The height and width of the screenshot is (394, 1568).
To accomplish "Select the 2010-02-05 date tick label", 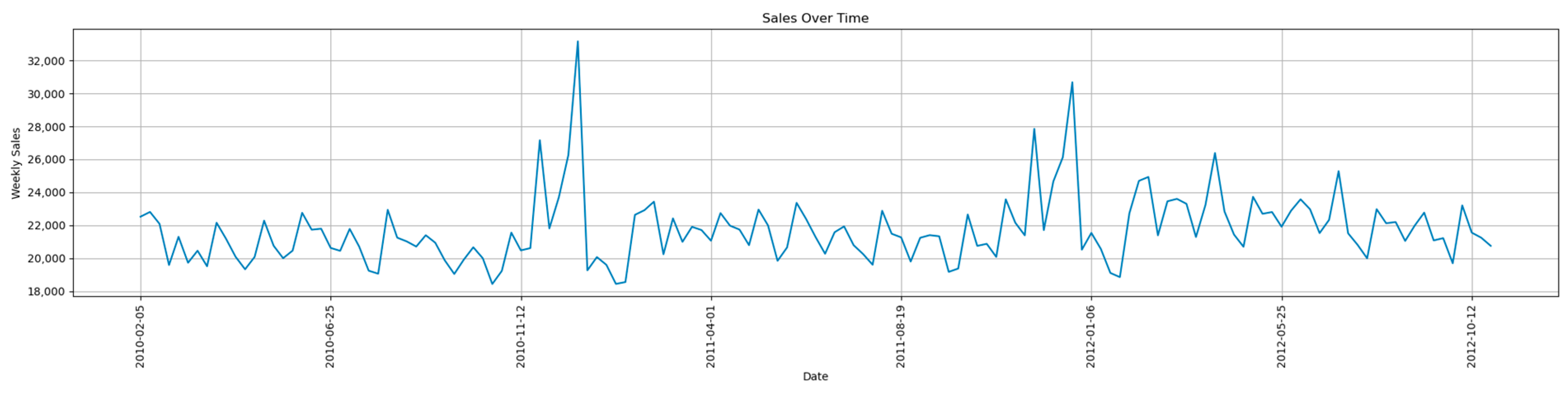I will [x=140, y=336].
